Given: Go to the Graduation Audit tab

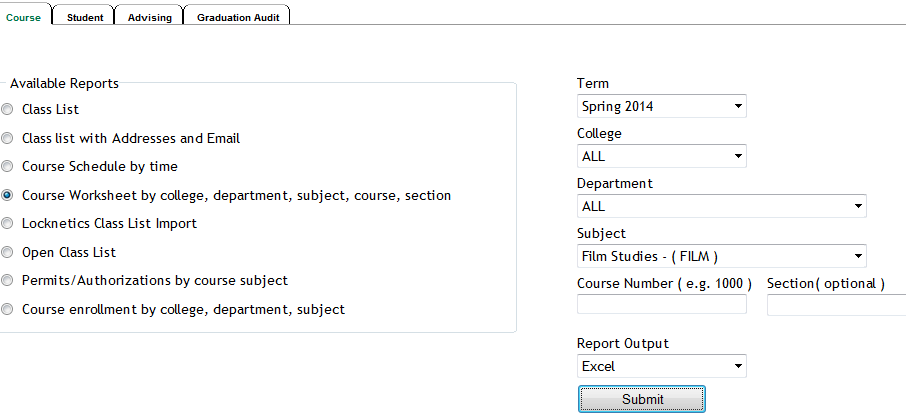Looking at the screenshot, I should tap(238, 17).
